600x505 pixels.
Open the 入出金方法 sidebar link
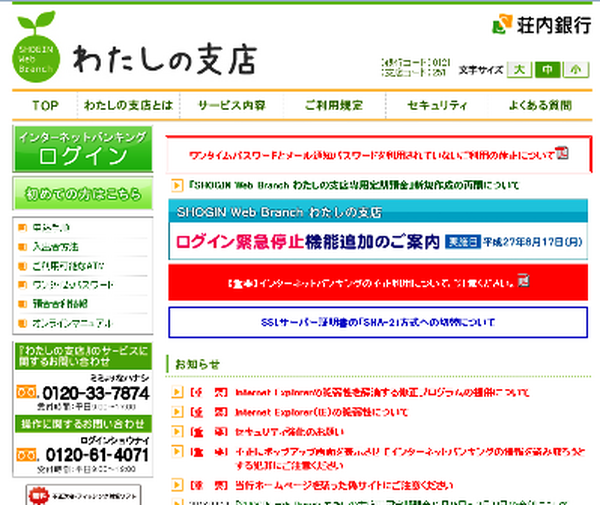(x=55, y=247)
